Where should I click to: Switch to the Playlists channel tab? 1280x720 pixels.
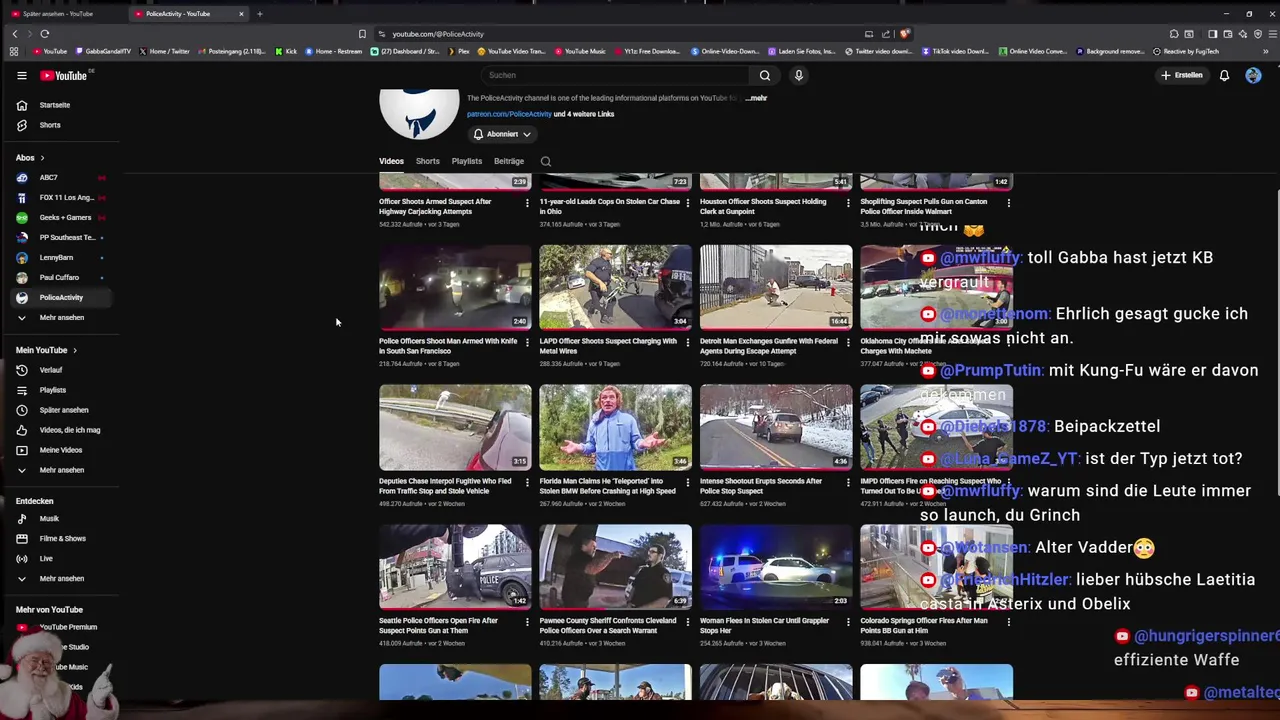point(466,161)
